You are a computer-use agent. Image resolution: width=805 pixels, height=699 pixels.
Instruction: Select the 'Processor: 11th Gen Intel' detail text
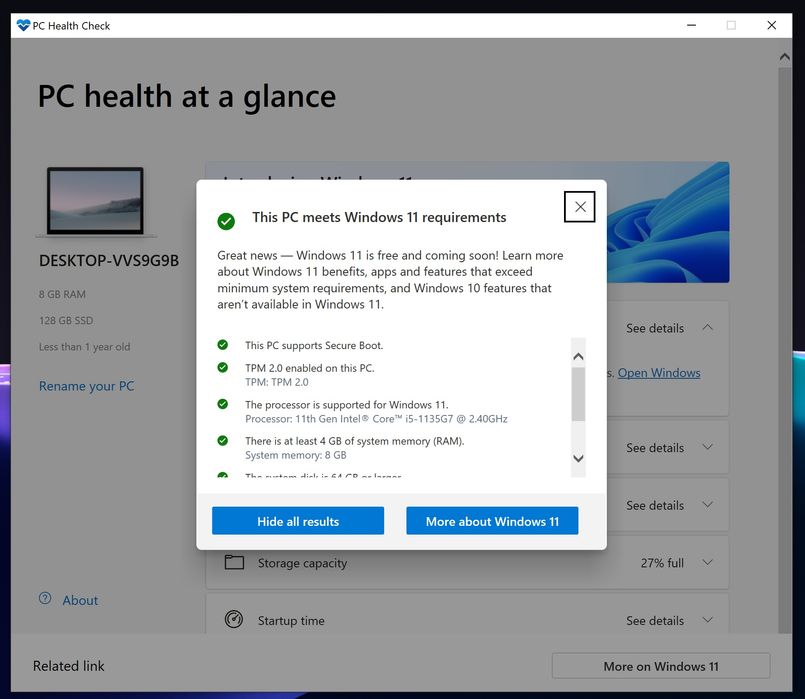coord(376,419)
